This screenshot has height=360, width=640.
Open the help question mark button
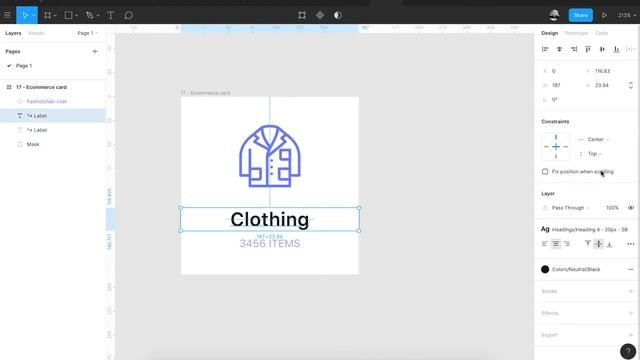(628, 351)
